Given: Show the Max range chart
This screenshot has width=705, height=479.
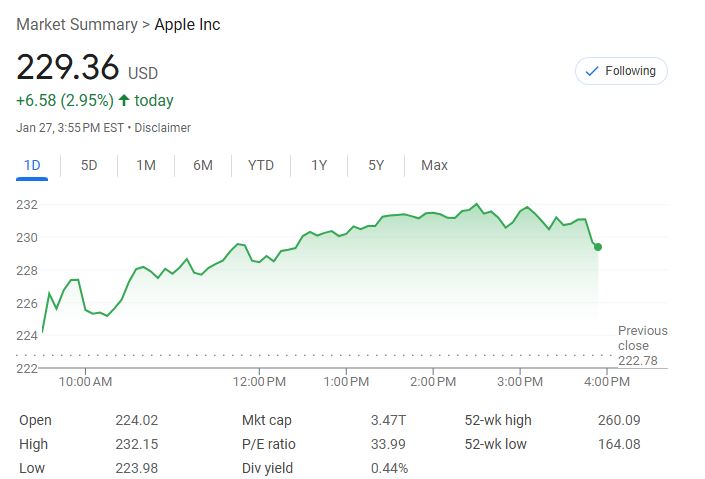Looking at the screenshot, I should coord(434,165).
